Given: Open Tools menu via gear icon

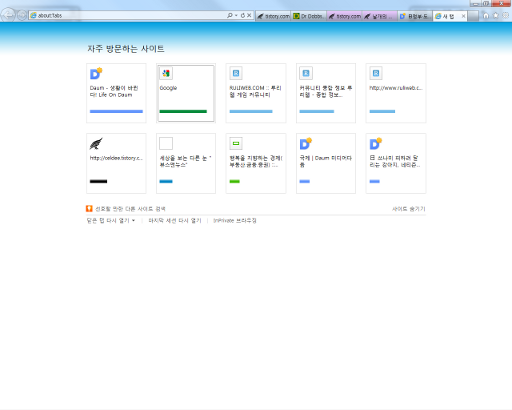Looking at the screenshot, I should tap(506, 15).
